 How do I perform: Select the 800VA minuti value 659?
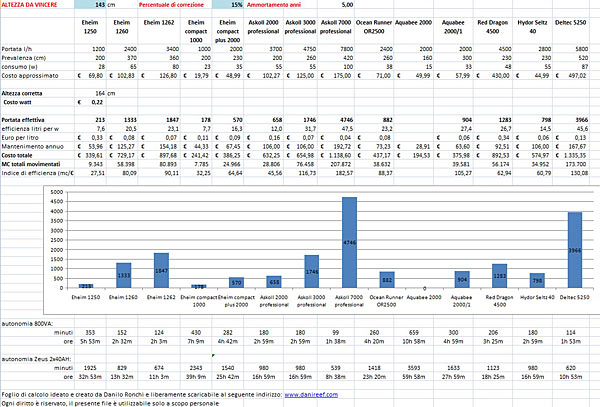tap(414, 332)
